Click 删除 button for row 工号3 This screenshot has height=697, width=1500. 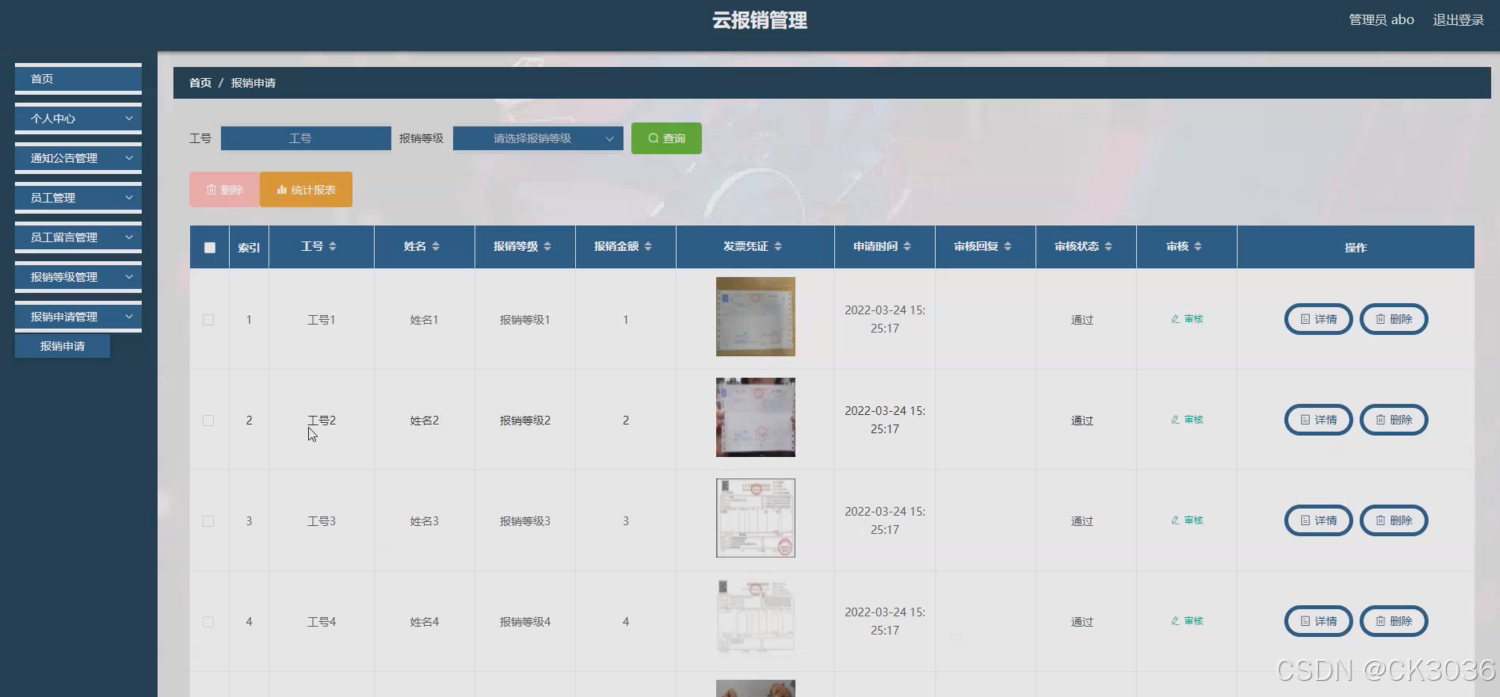(x=1394, y=520)
